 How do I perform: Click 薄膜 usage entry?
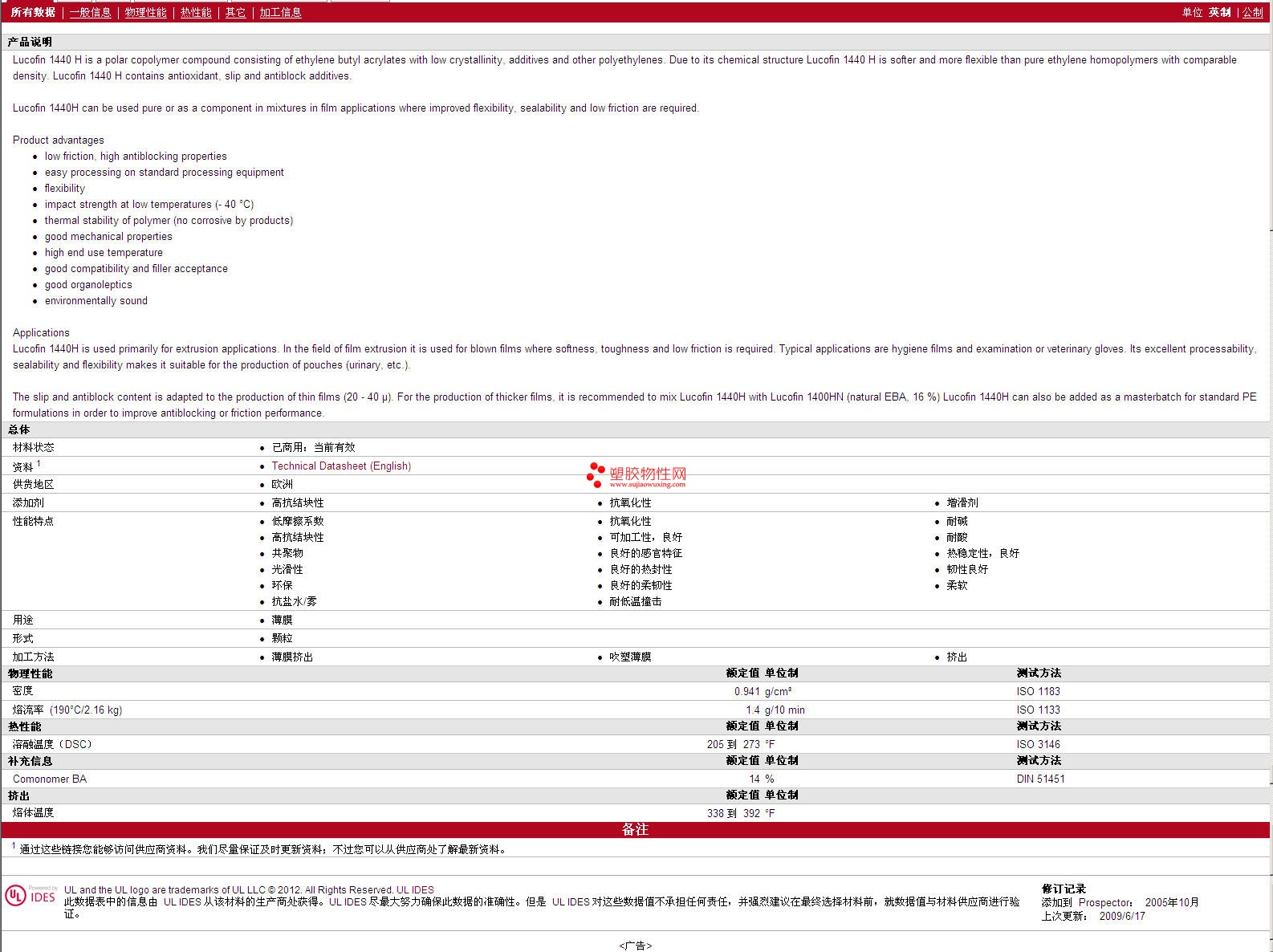coord(282,620)
